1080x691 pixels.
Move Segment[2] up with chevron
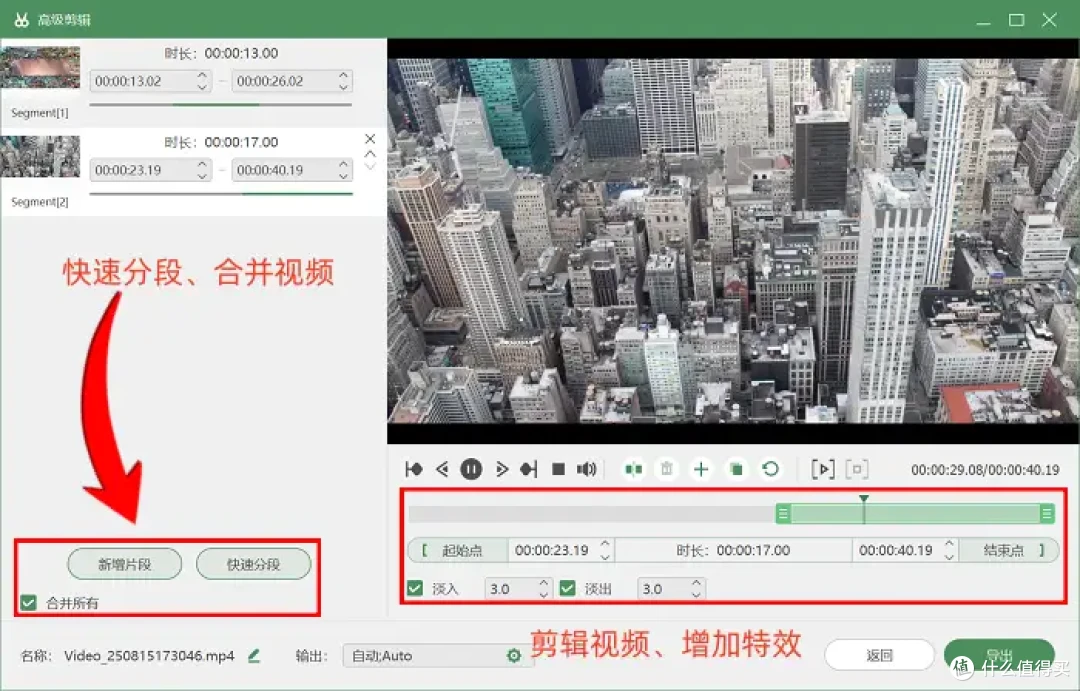pos(370,154)
